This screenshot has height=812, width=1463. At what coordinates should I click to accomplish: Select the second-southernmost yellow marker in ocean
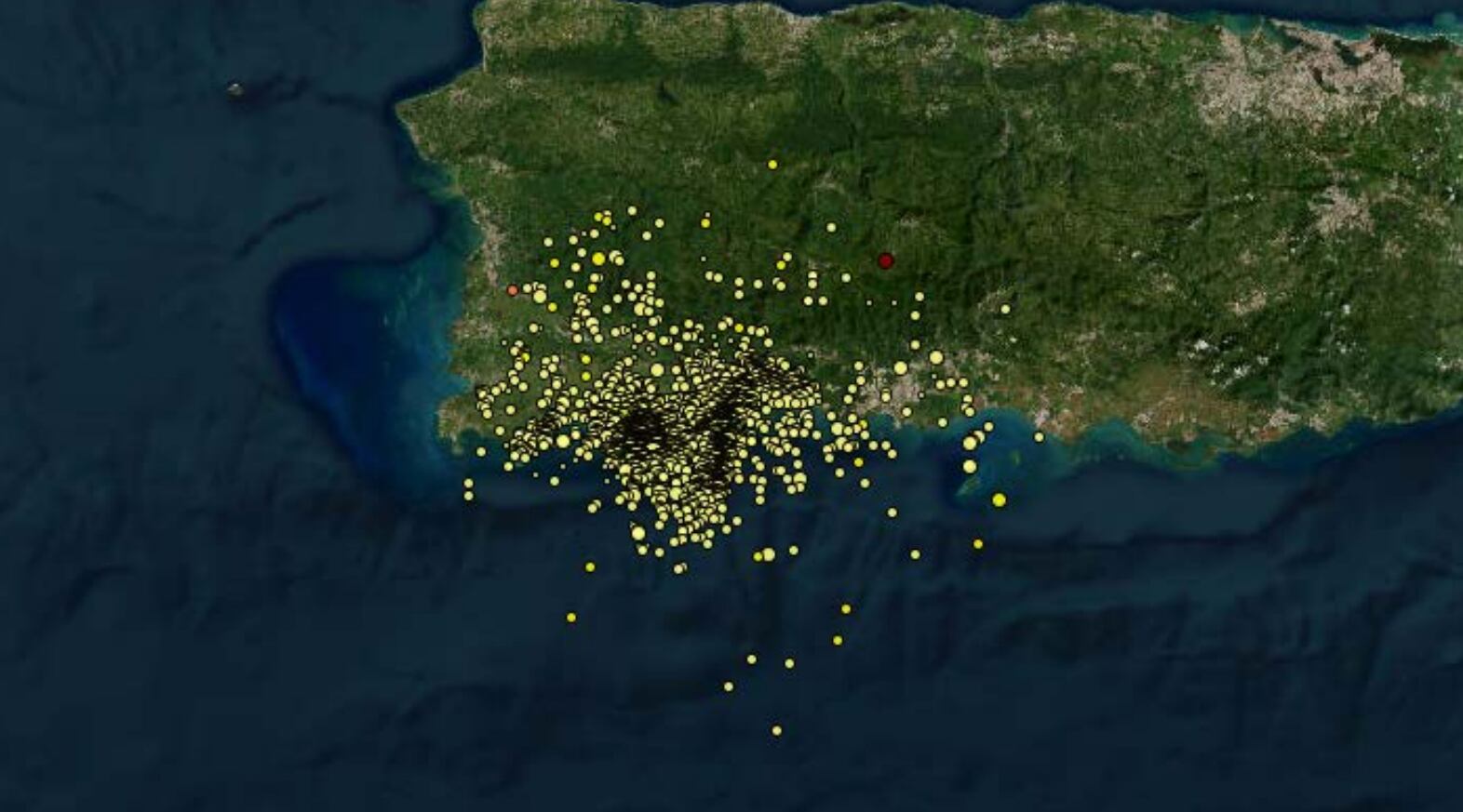(728, 687)
